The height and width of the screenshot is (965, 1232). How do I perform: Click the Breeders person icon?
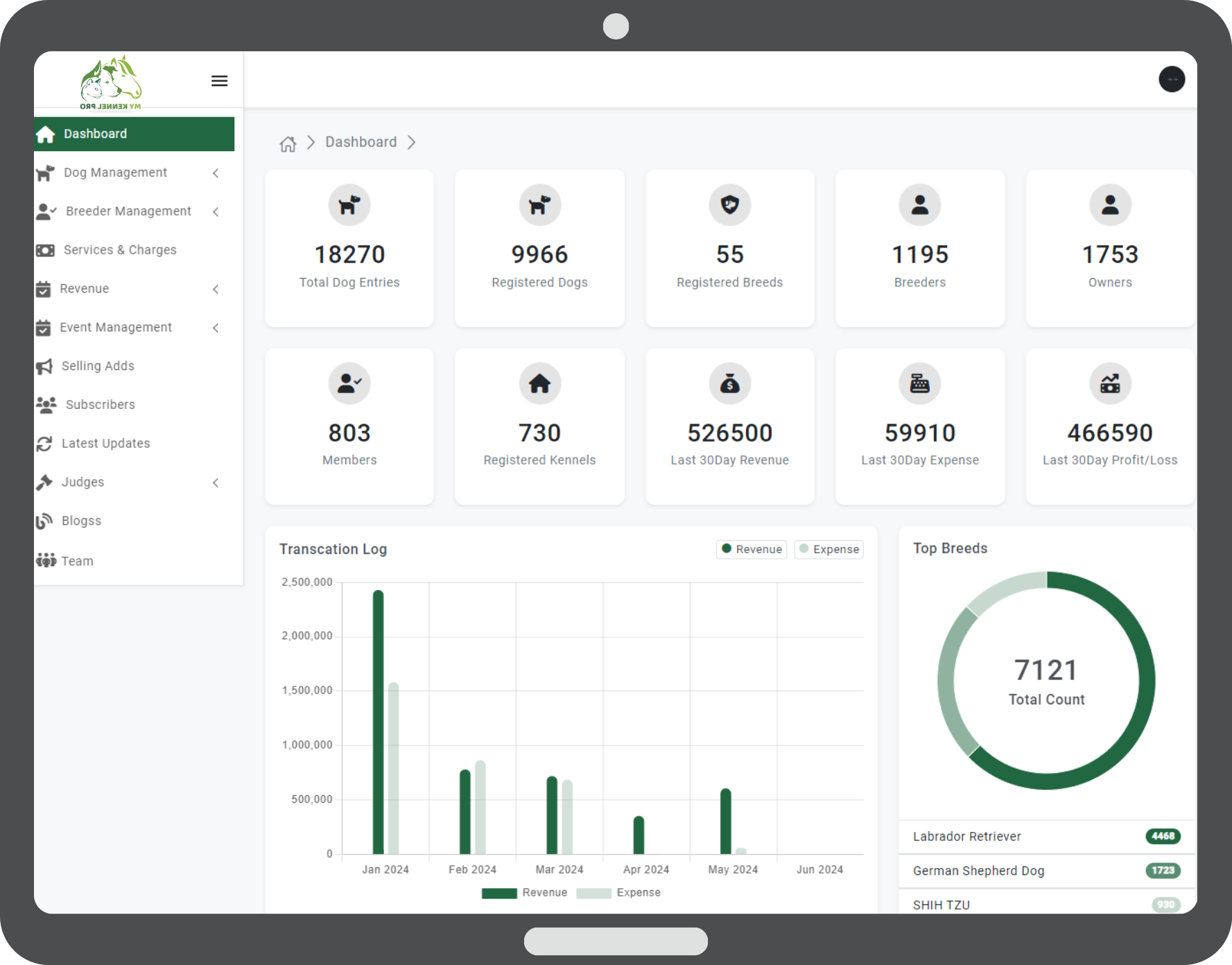920,205
